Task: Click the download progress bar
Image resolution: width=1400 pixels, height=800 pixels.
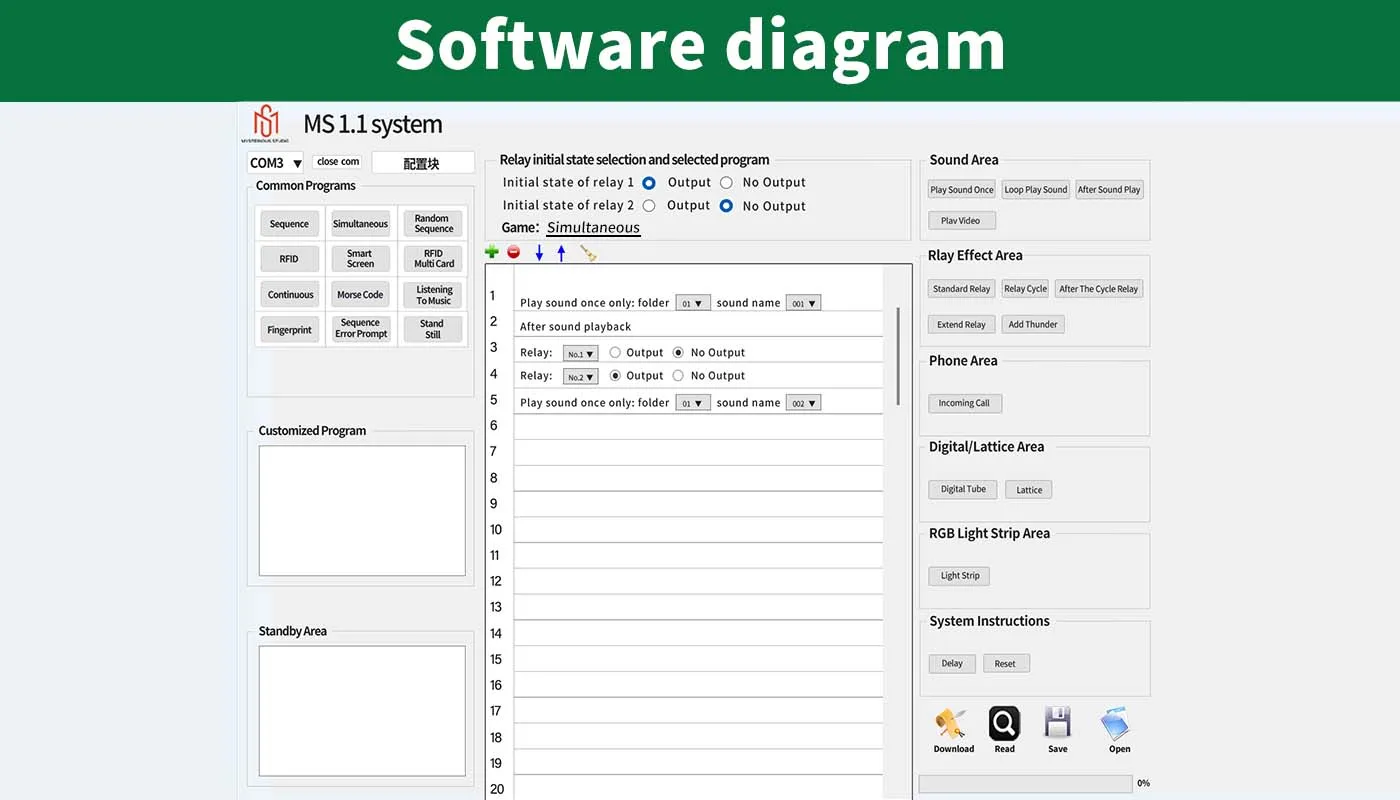Action: (1025, 784)
